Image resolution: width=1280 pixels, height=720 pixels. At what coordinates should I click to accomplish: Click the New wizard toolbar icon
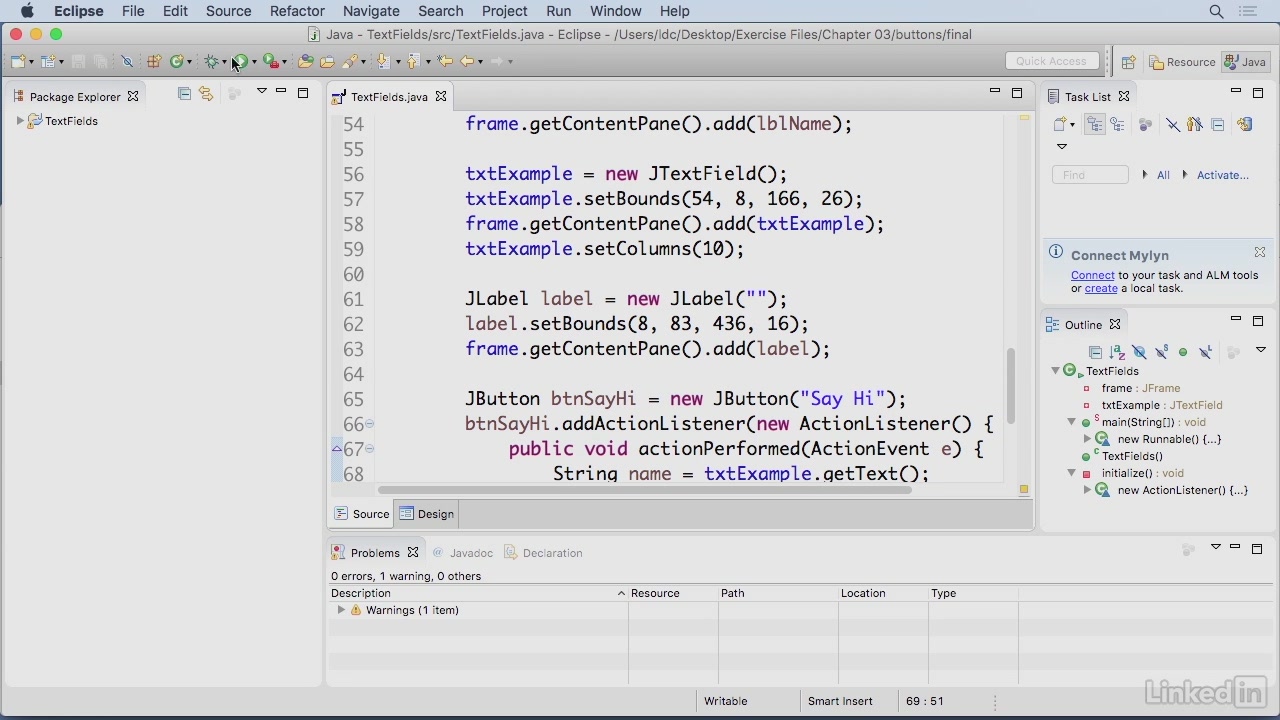coord(18,61)
